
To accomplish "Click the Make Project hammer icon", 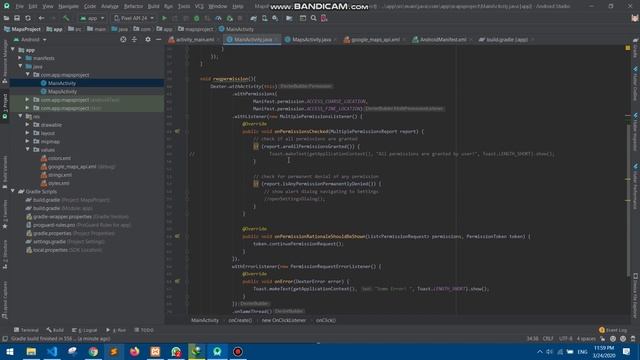I will (x=66, y=18).
